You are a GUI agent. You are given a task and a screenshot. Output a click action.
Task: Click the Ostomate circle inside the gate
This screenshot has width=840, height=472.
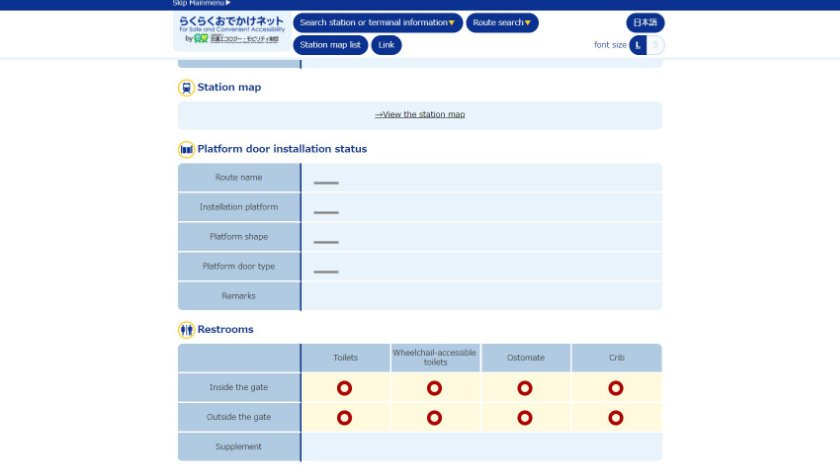(525, 388)
